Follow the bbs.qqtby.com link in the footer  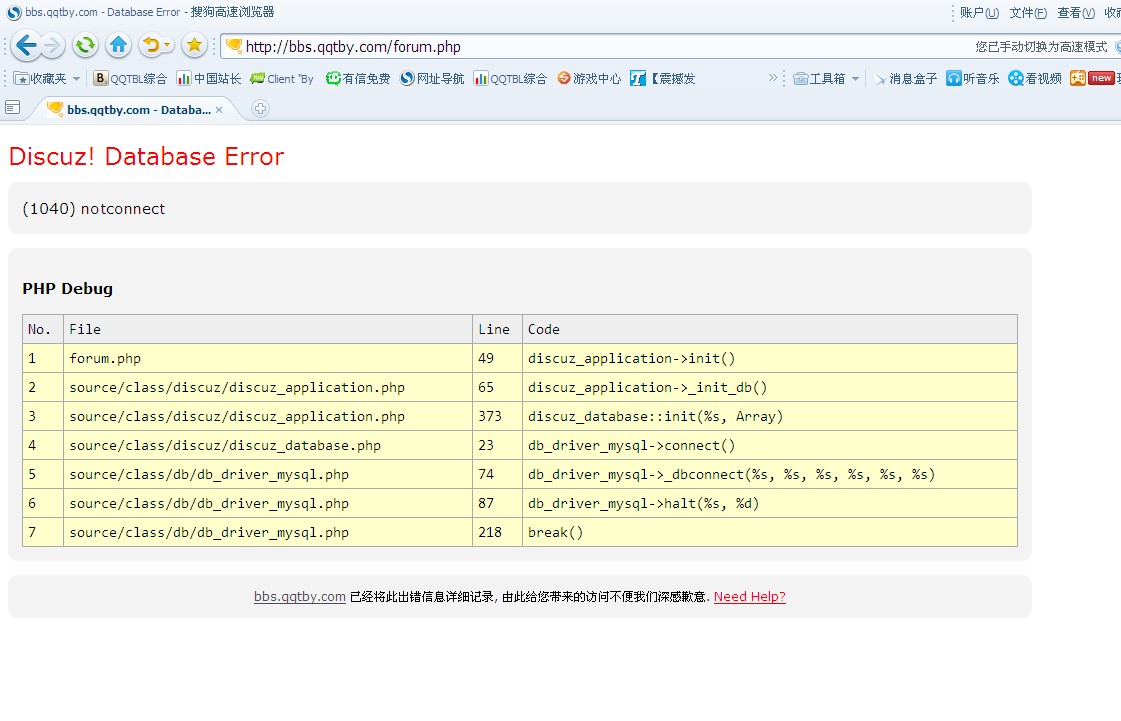tap(300, 597)
